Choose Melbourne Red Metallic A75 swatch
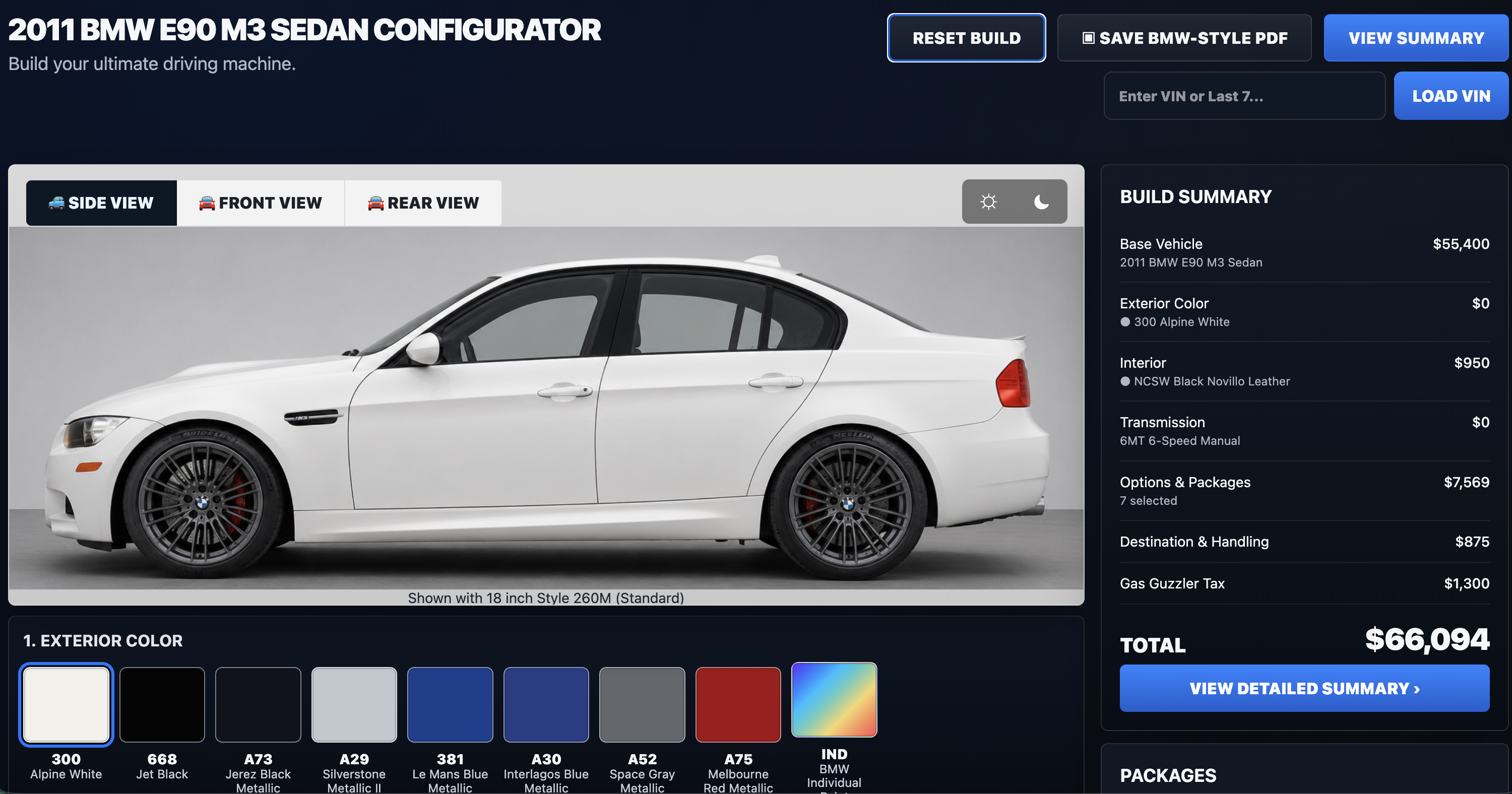The height and width of the screenshot is (794, 1512). 738,704
